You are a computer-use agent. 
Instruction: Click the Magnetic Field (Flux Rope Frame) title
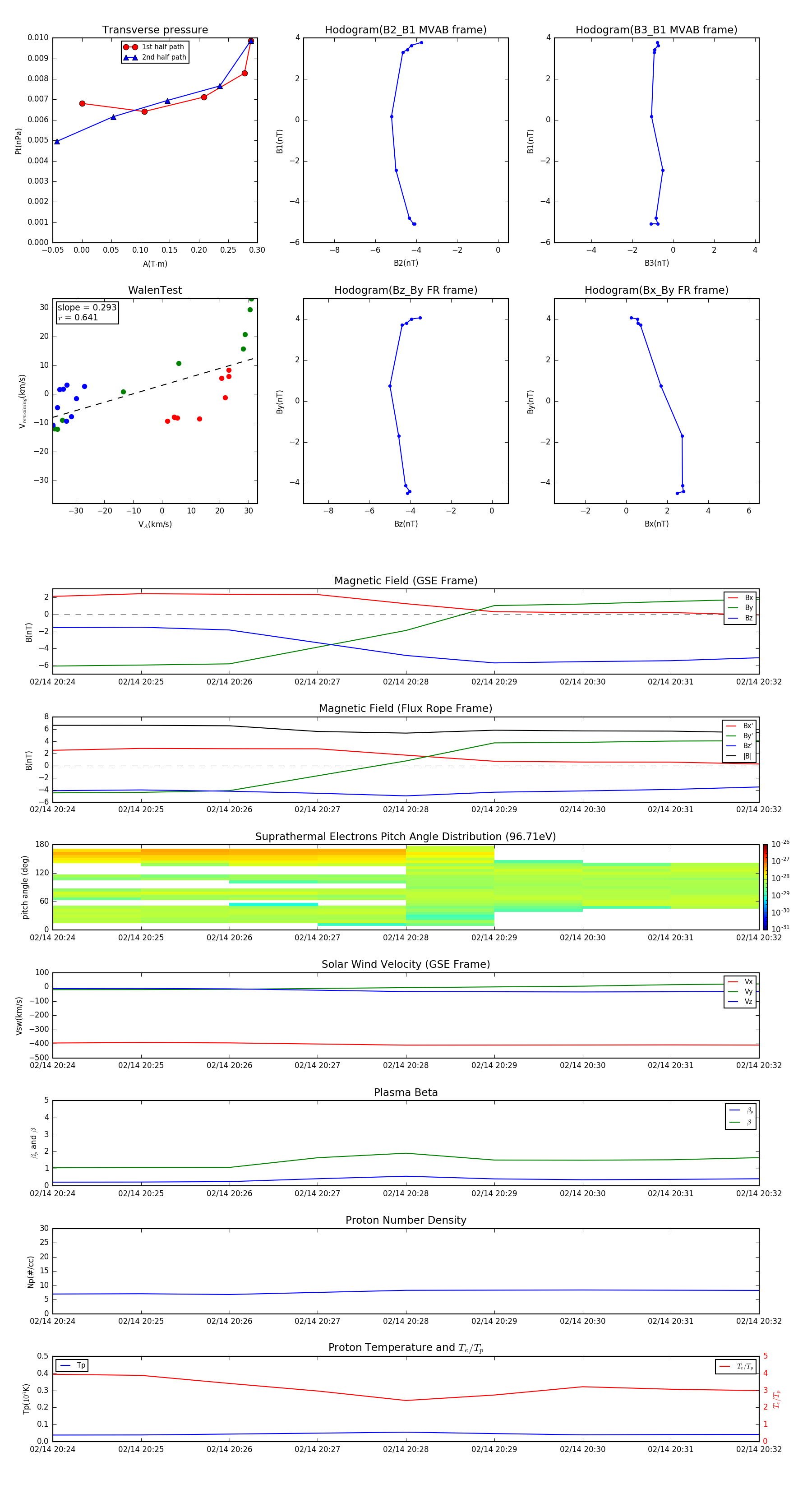point(406,709)
